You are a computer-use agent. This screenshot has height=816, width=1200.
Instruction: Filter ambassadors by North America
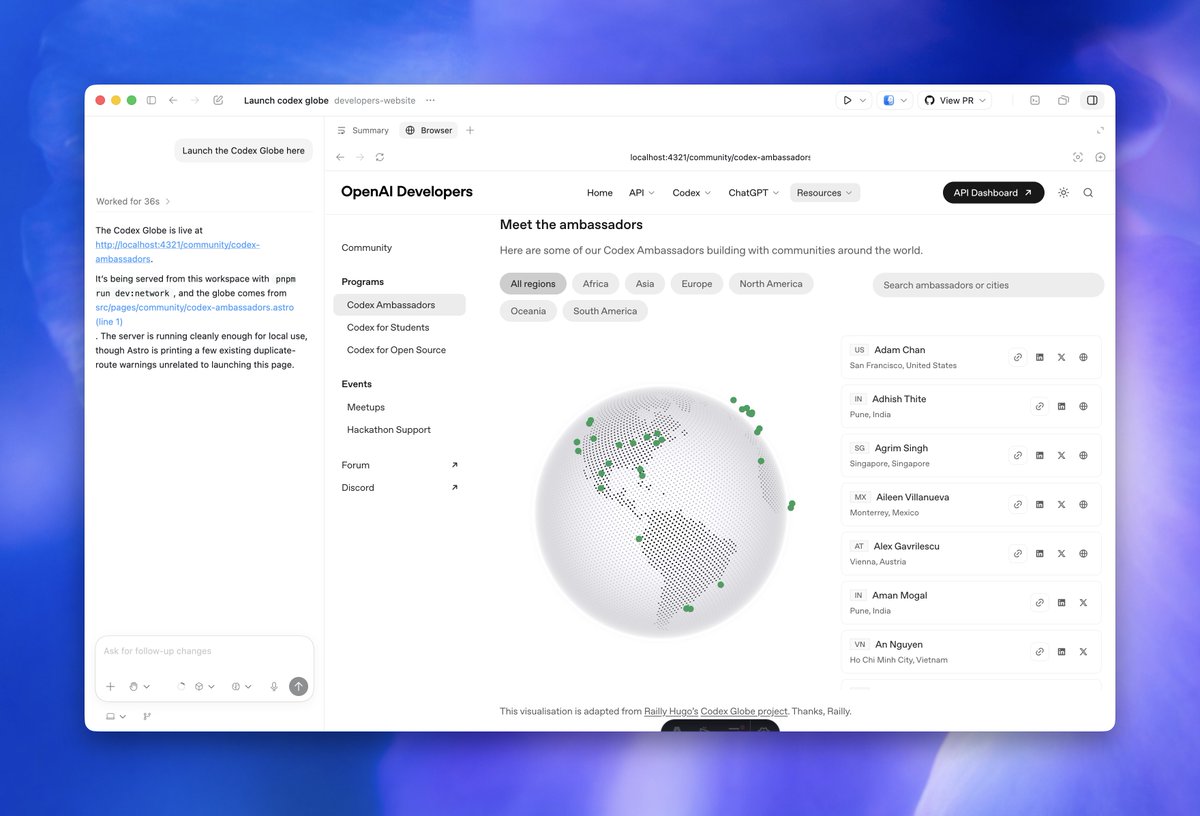click(771, 284)
